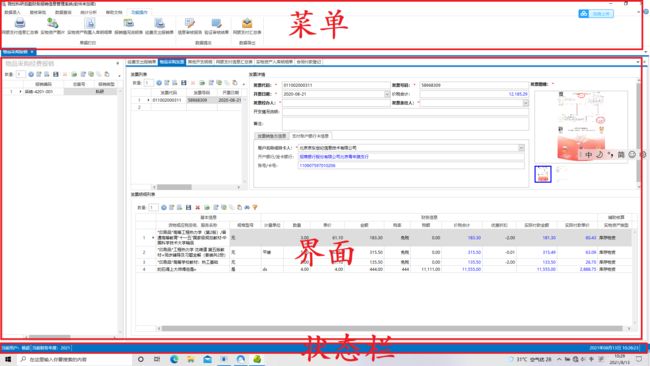Click account number field 110907597010206

coord(411,165)
